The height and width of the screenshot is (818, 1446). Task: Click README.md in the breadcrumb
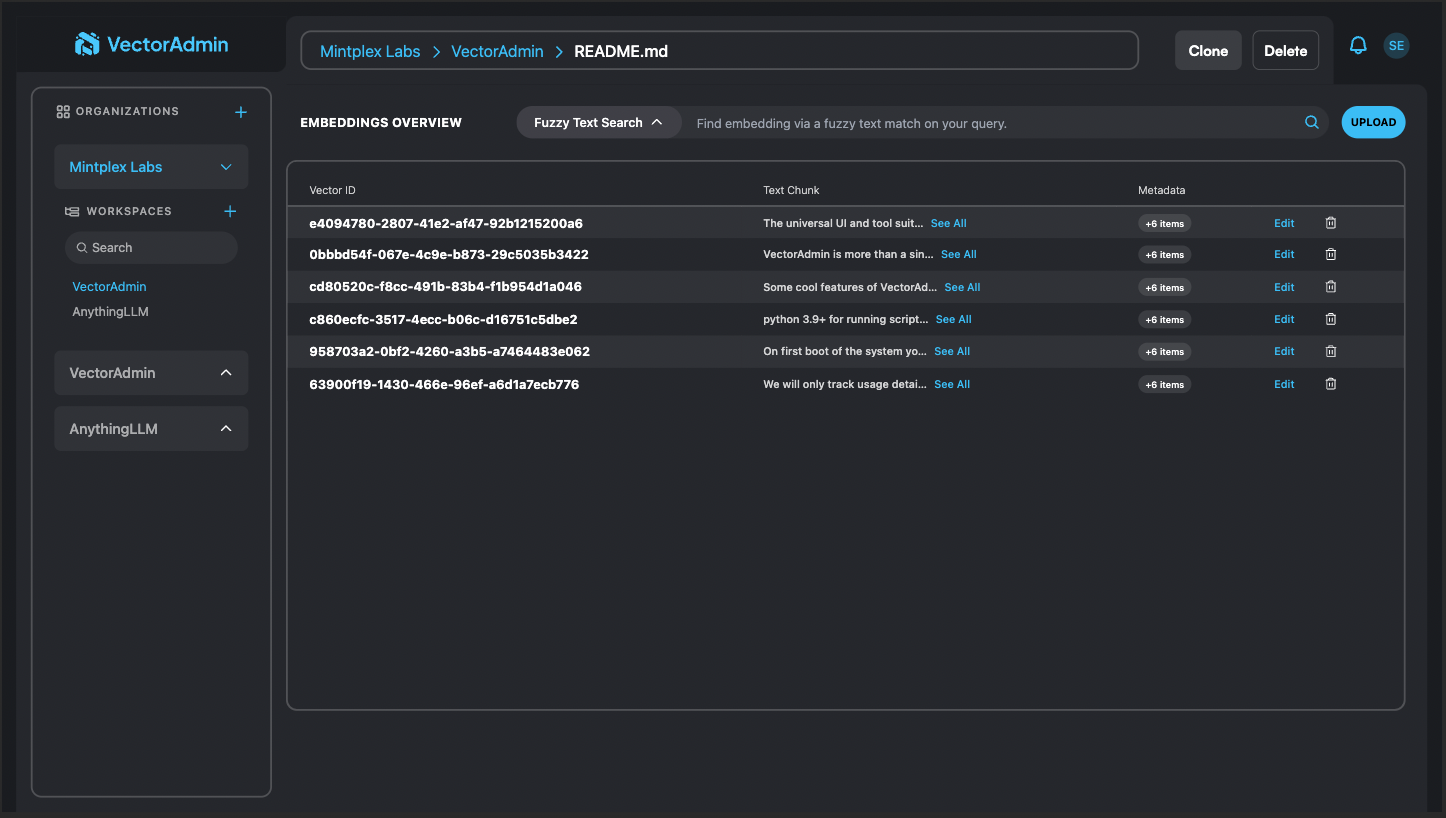point(621,51)
